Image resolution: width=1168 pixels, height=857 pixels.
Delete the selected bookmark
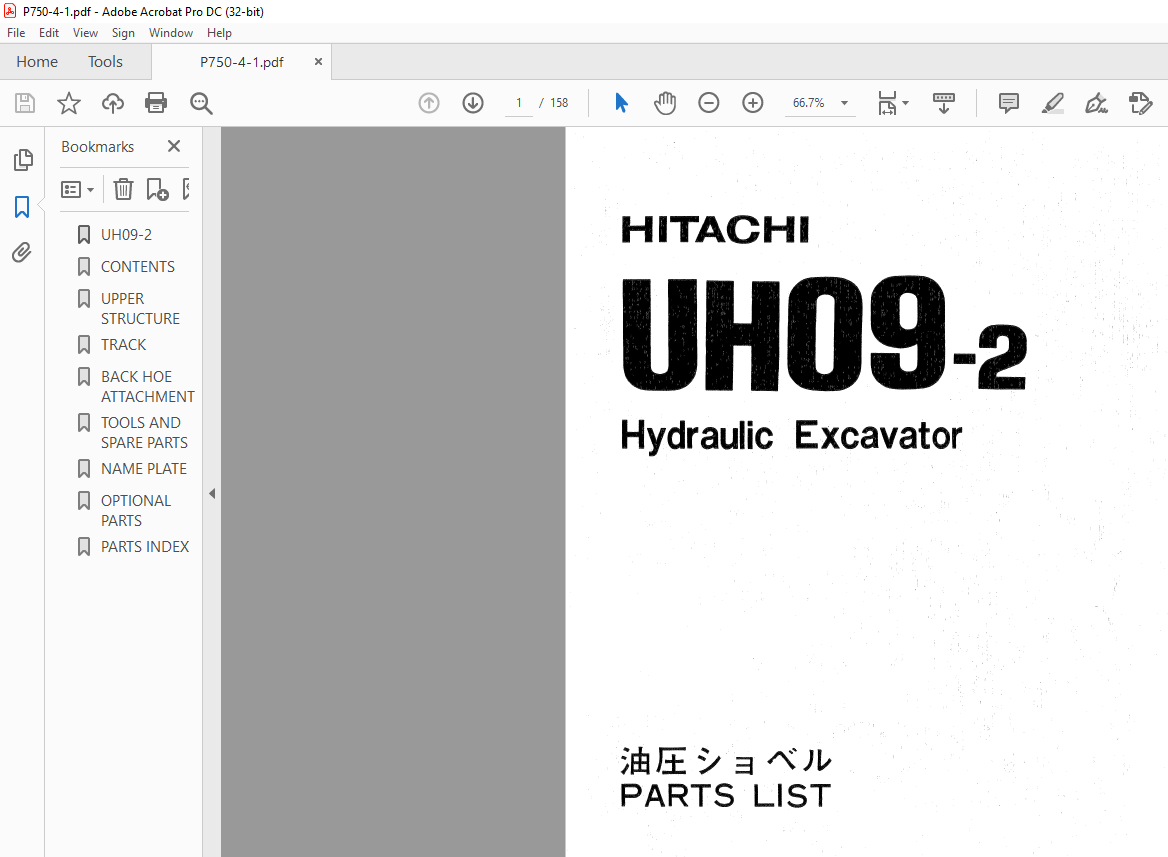[123, 189]
